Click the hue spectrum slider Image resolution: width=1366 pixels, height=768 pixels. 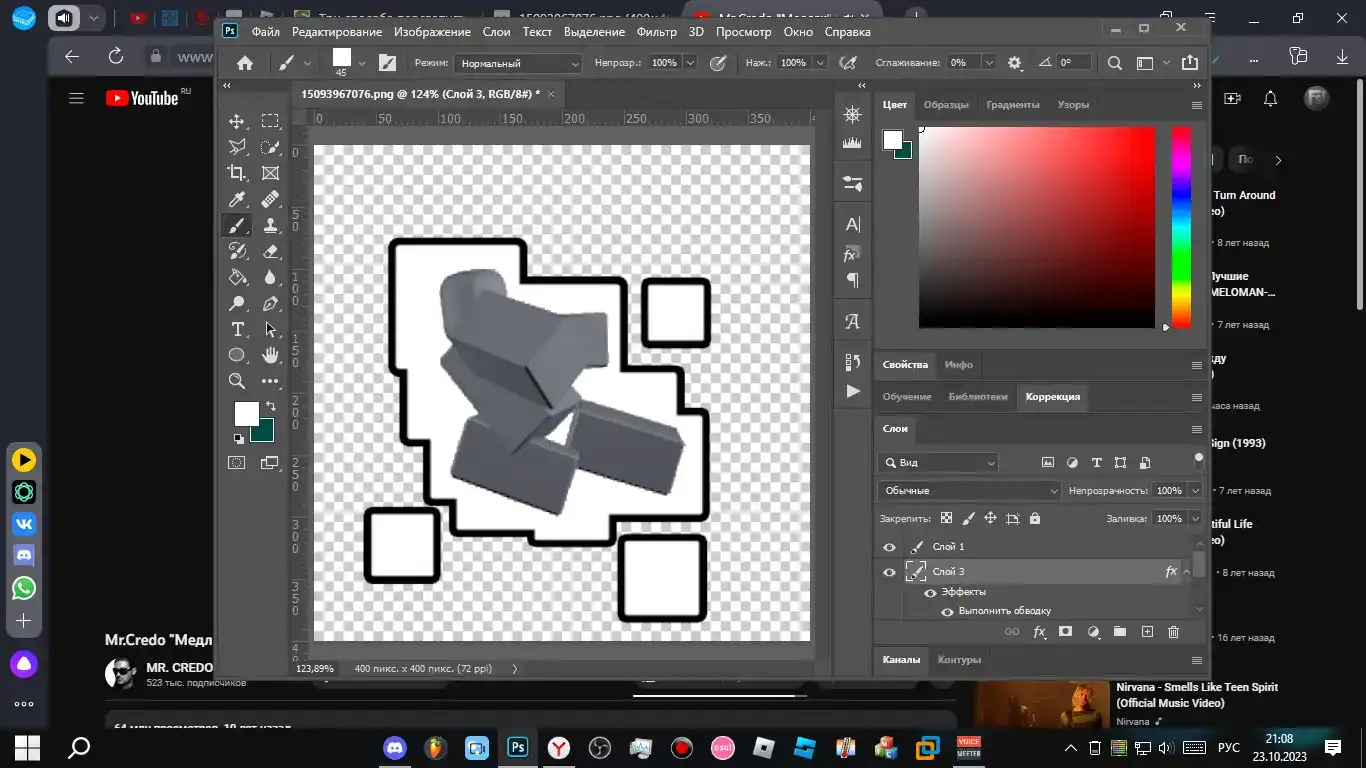click(x=1181, y=227)
